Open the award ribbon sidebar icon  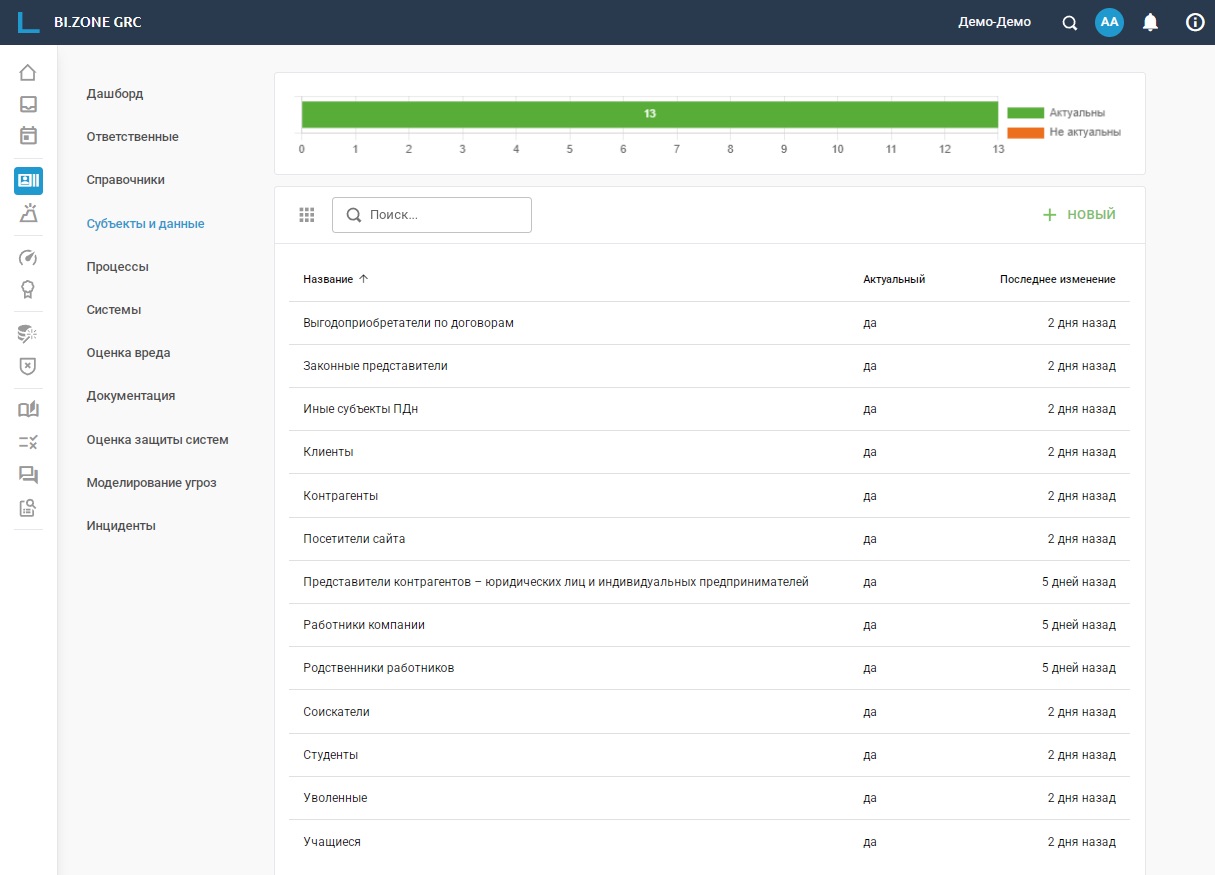28,289
